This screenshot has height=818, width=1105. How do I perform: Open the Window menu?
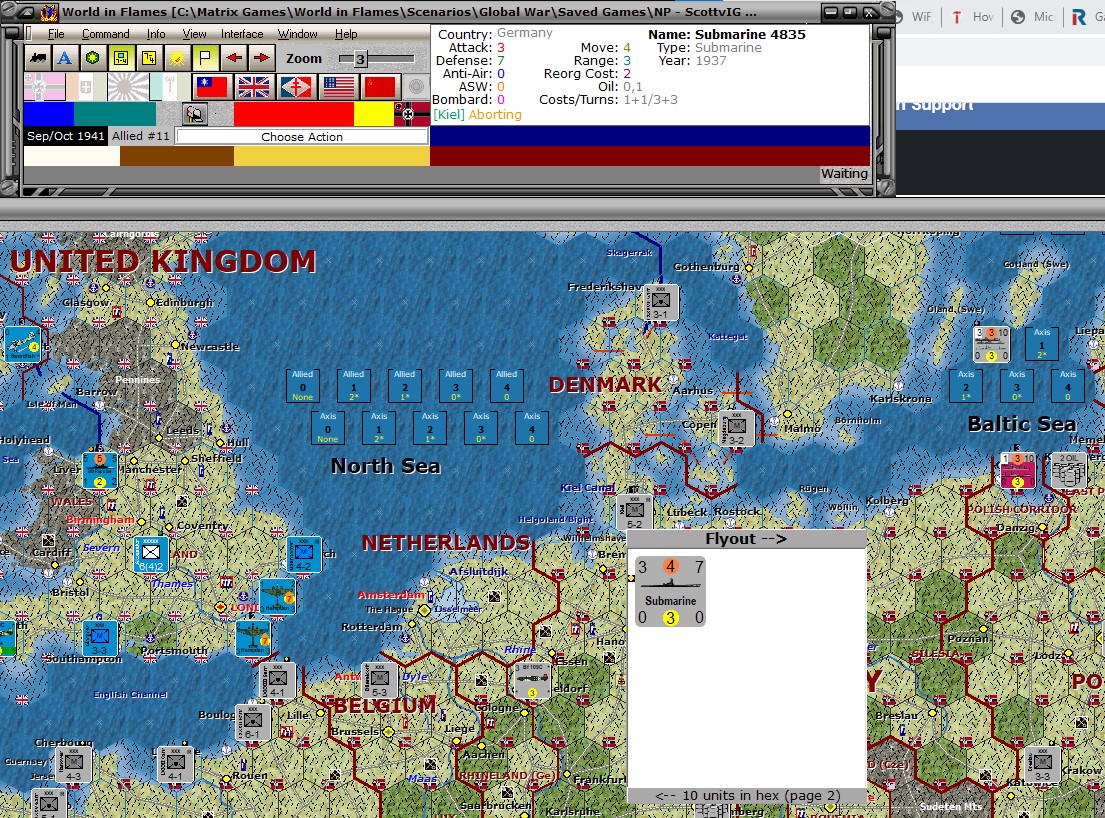coord(297,34)
